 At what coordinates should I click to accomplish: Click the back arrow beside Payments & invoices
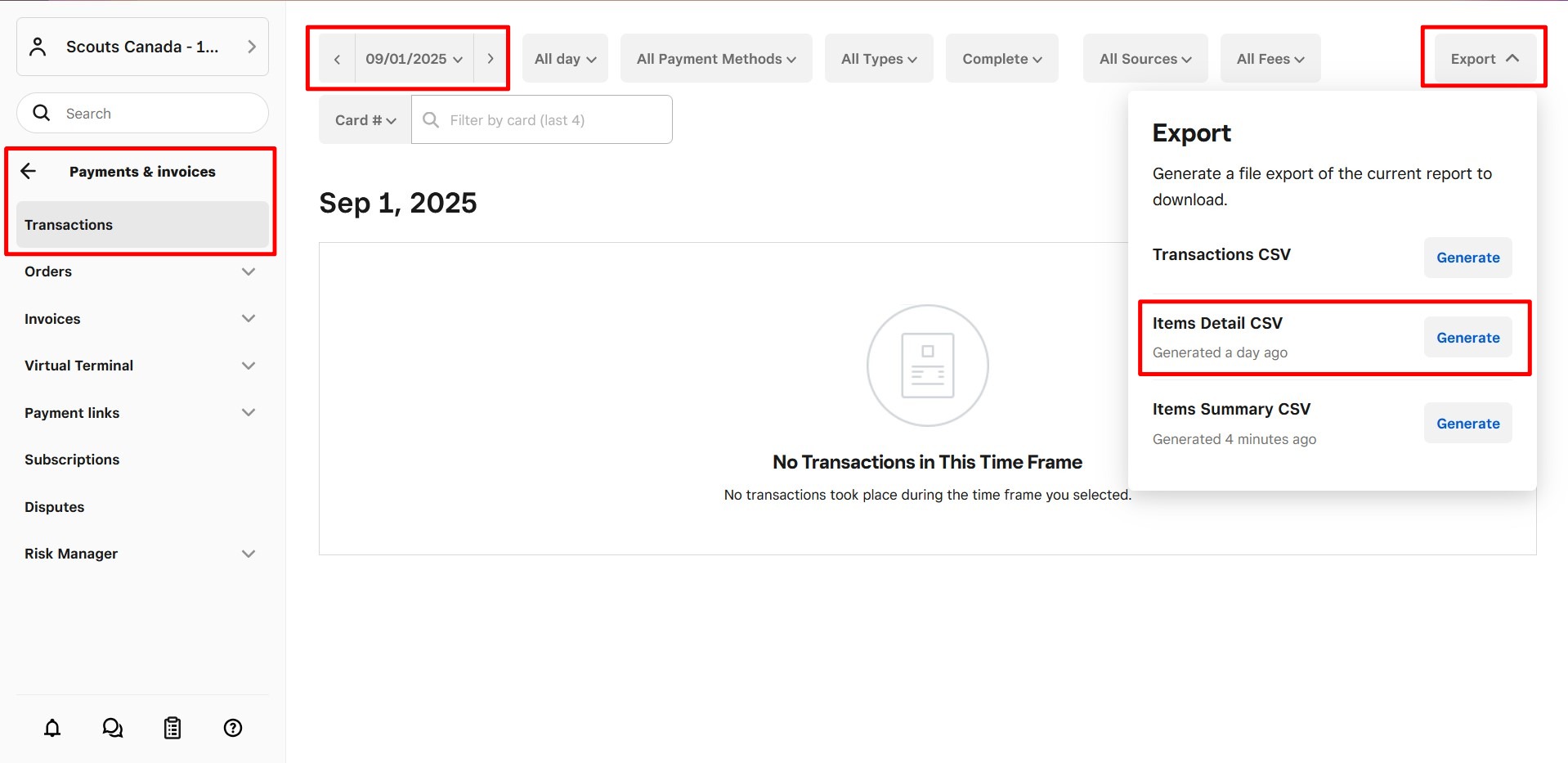pyautogui.click(x=29, y=171)
